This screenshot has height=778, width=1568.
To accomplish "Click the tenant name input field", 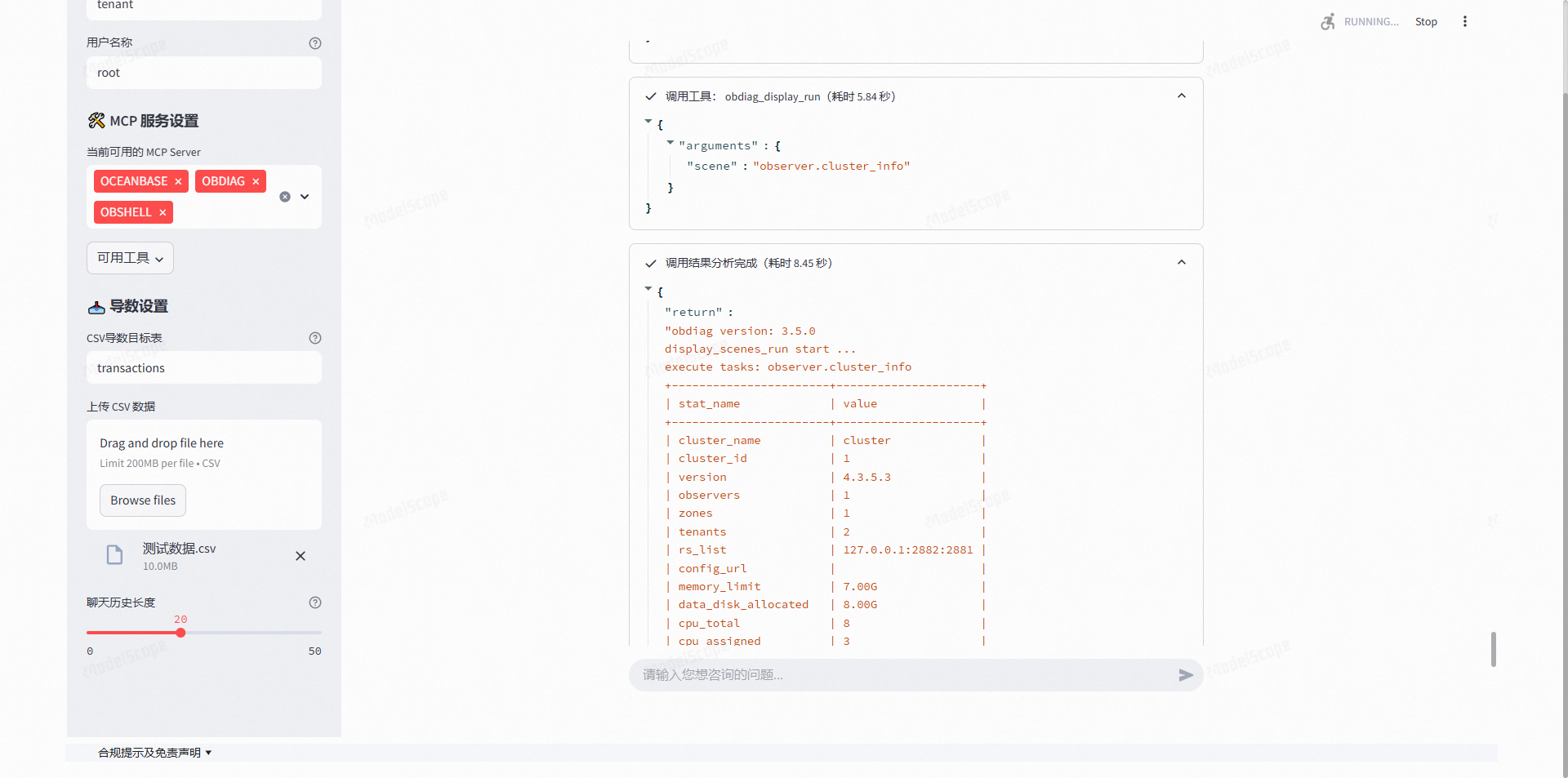I will pos(204,7).
